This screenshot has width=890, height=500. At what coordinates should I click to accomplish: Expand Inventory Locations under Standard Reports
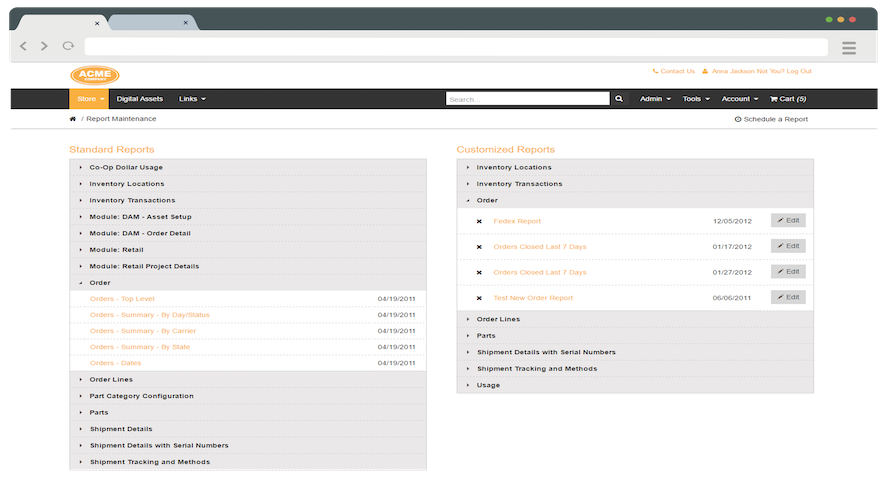(248, 184)
